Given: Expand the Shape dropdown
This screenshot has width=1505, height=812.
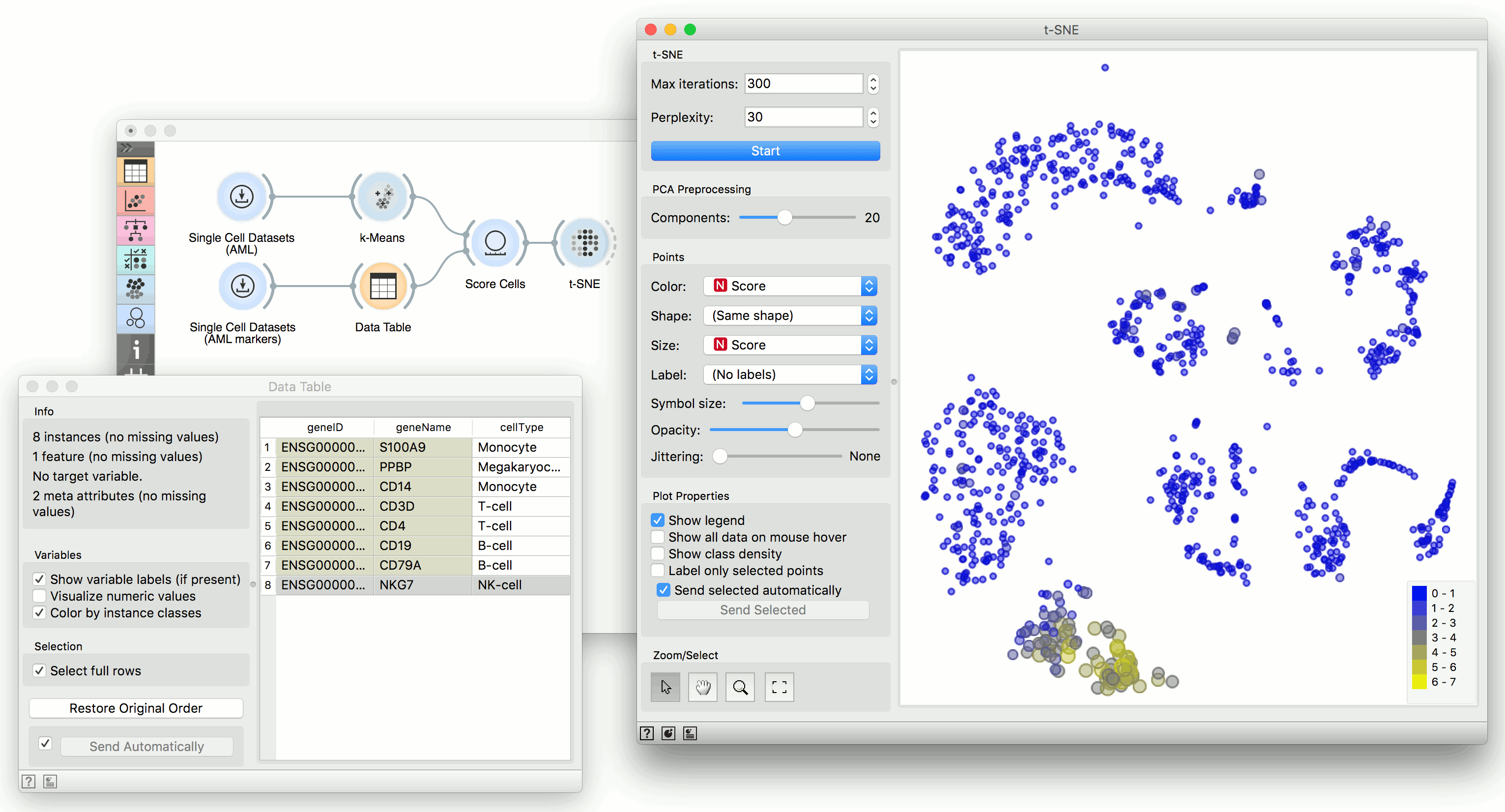Looking at the screenshot, I should click(x=790, y=316).
